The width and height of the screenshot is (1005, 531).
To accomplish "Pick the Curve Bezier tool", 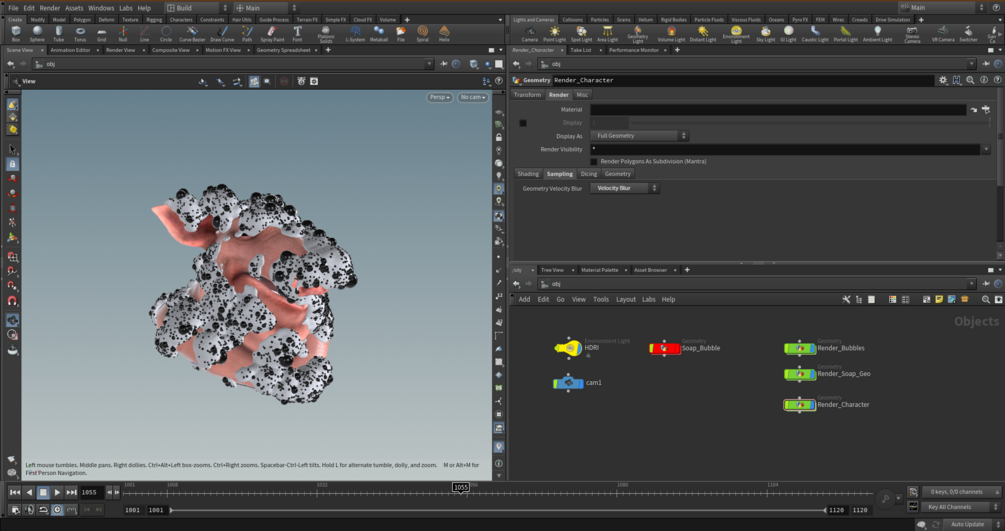I will tap(192, 33).
